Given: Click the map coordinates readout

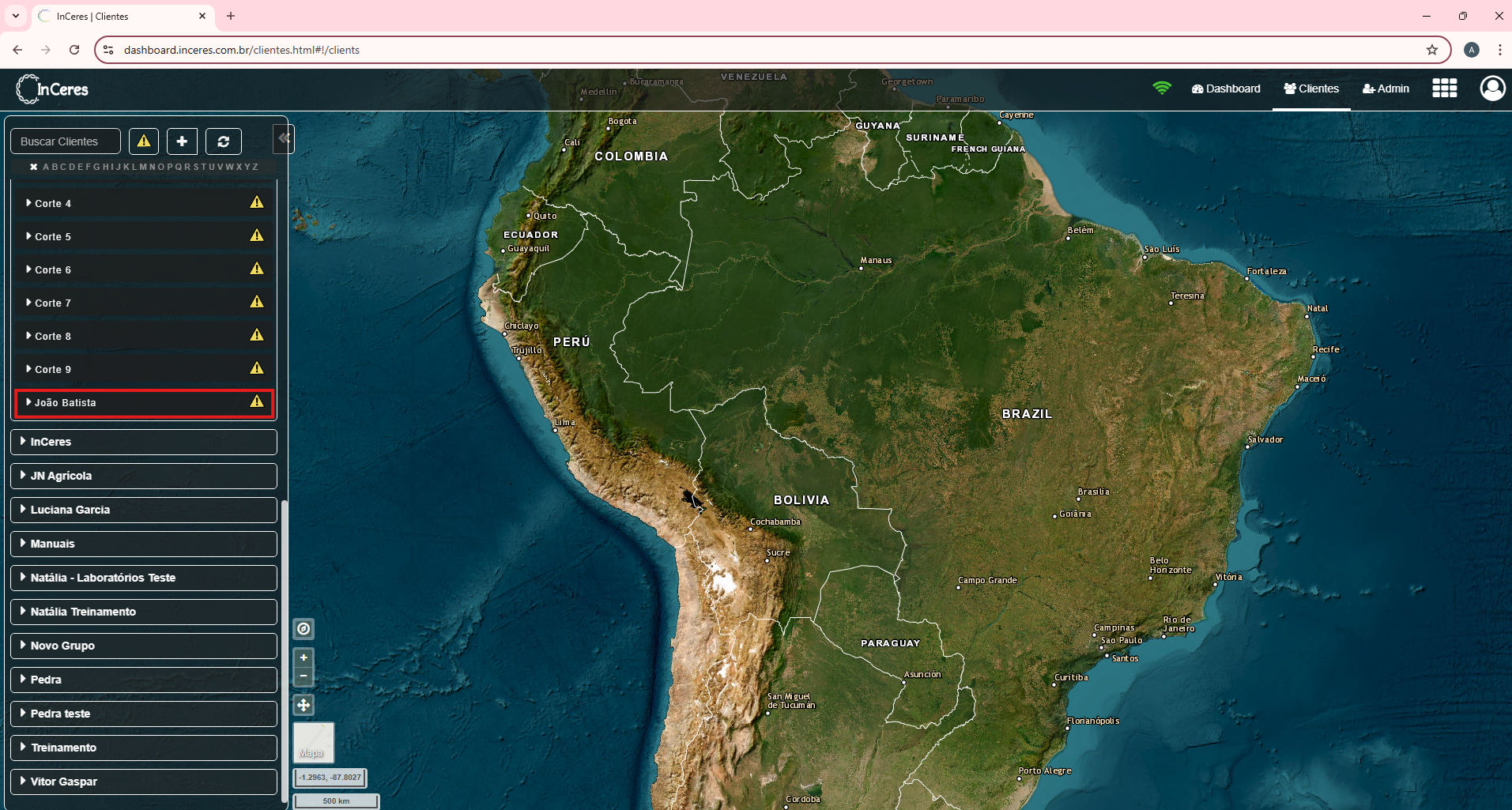Looking at the screenshot, I should 330,778.
